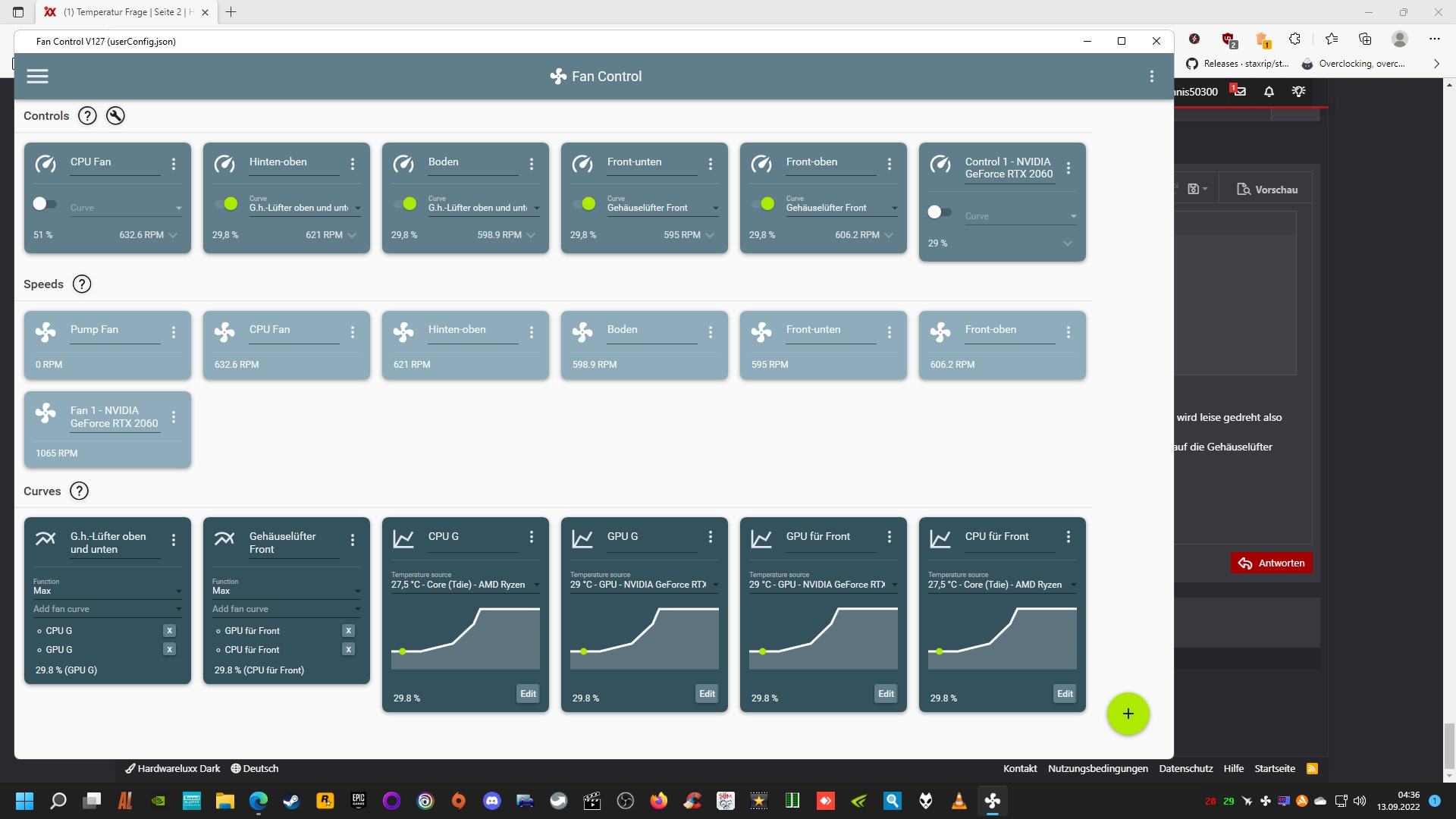Click the wrench settings icon next to Controls
The width and height of the screenshot is (1456, 819).
click(x=115, y=116)
